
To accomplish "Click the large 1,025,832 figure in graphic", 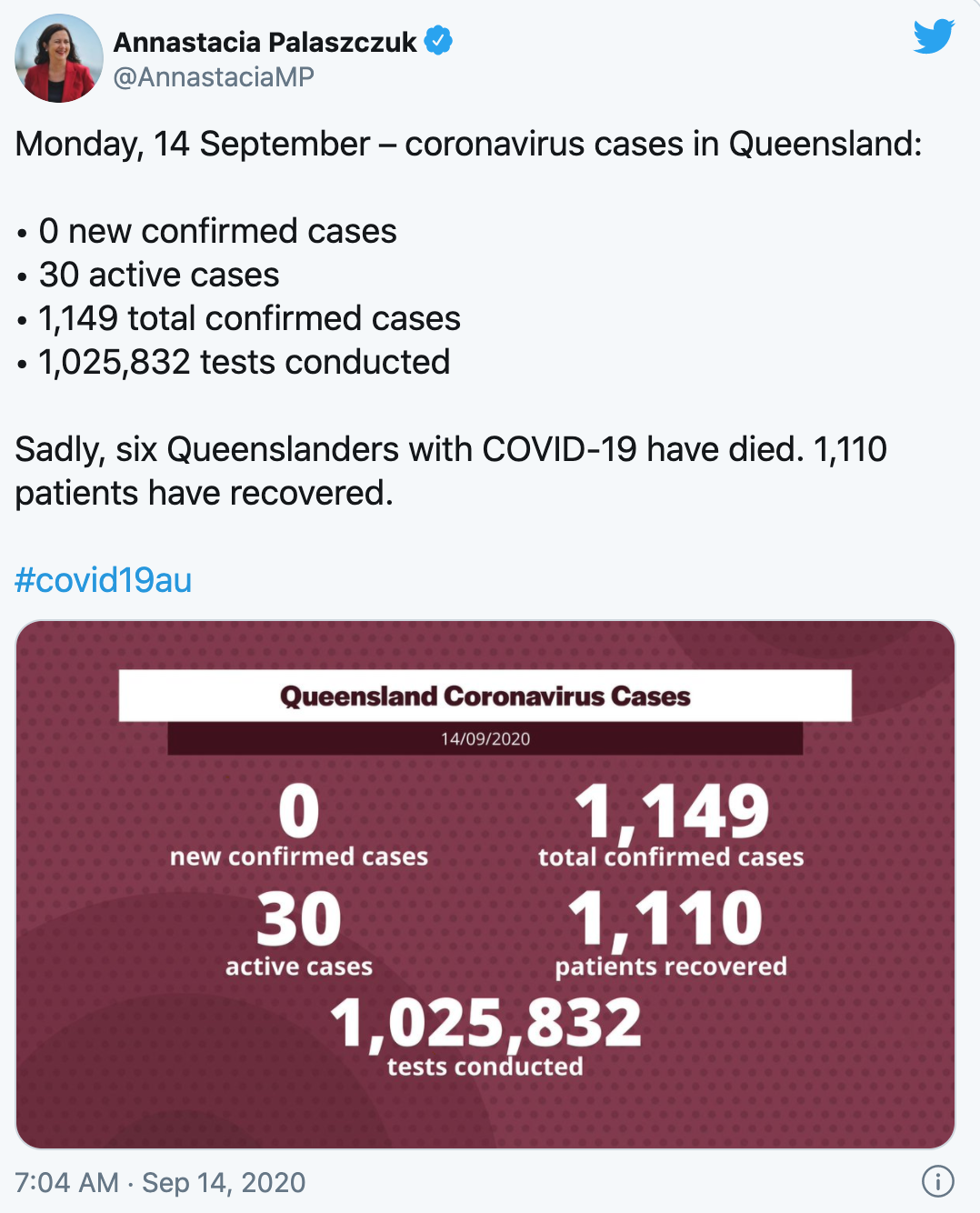I will coord(485,1022).
